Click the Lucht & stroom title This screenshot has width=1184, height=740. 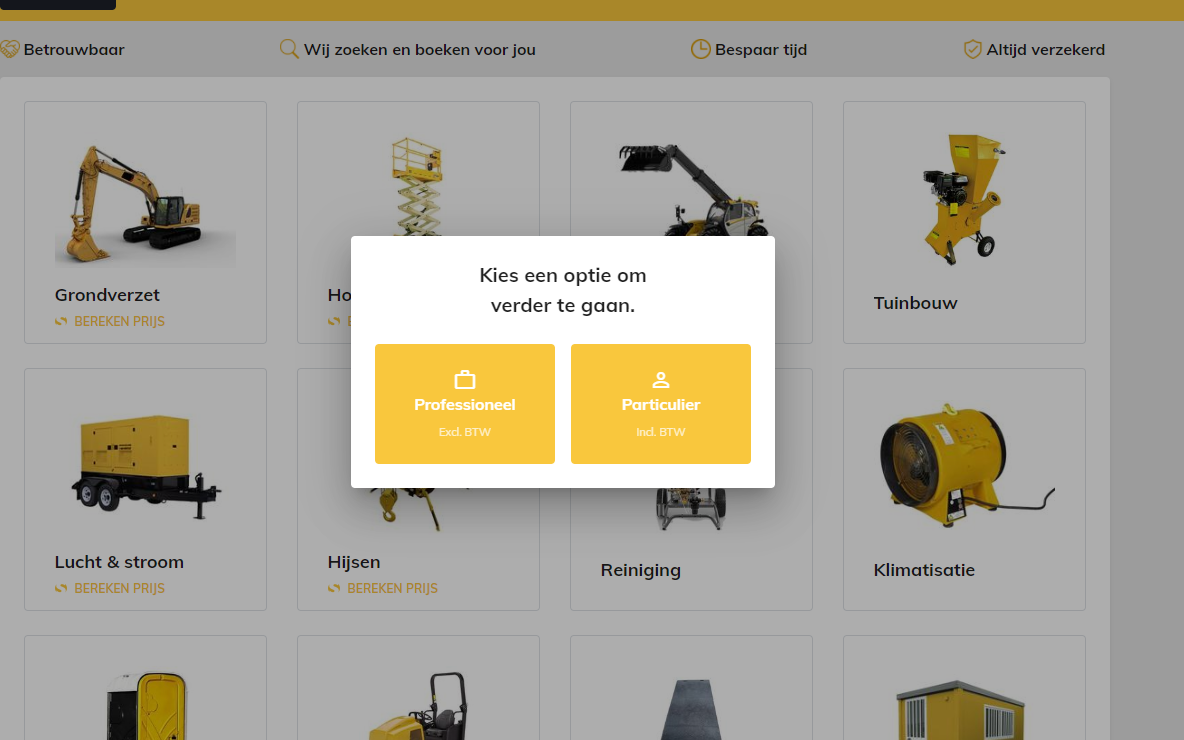pos(119,562)
